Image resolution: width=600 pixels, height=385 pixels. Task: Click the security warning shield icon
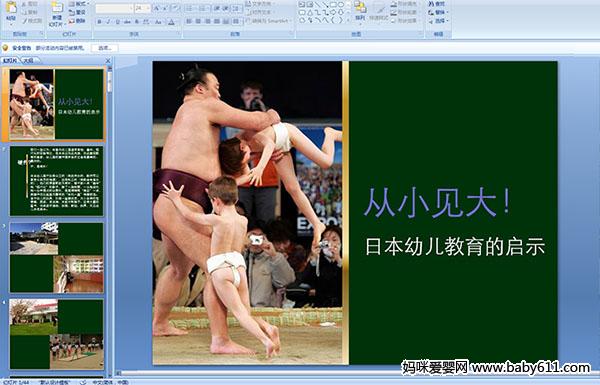[x=5, y=48]
